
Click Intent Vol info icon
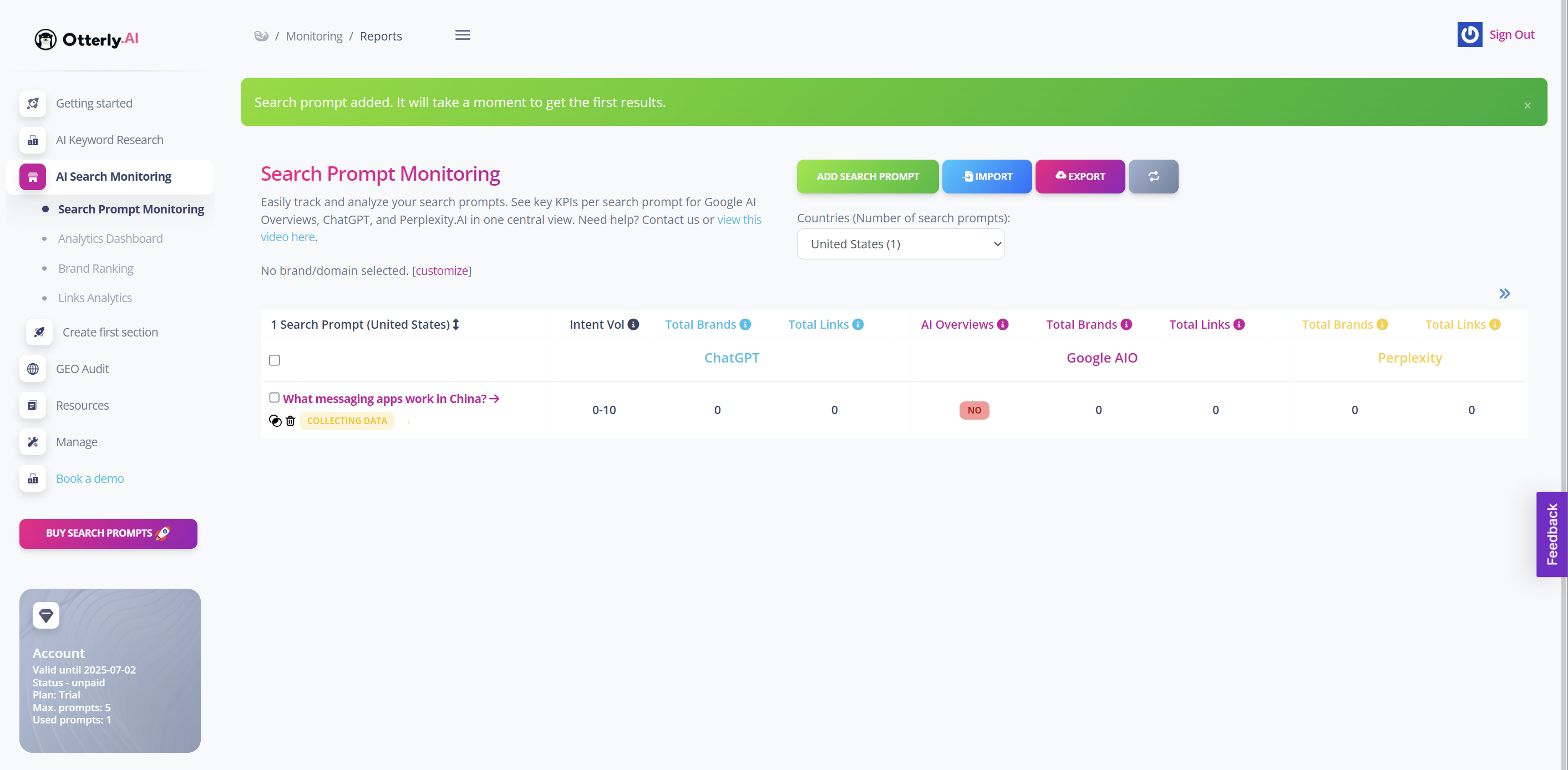[633, 325]
